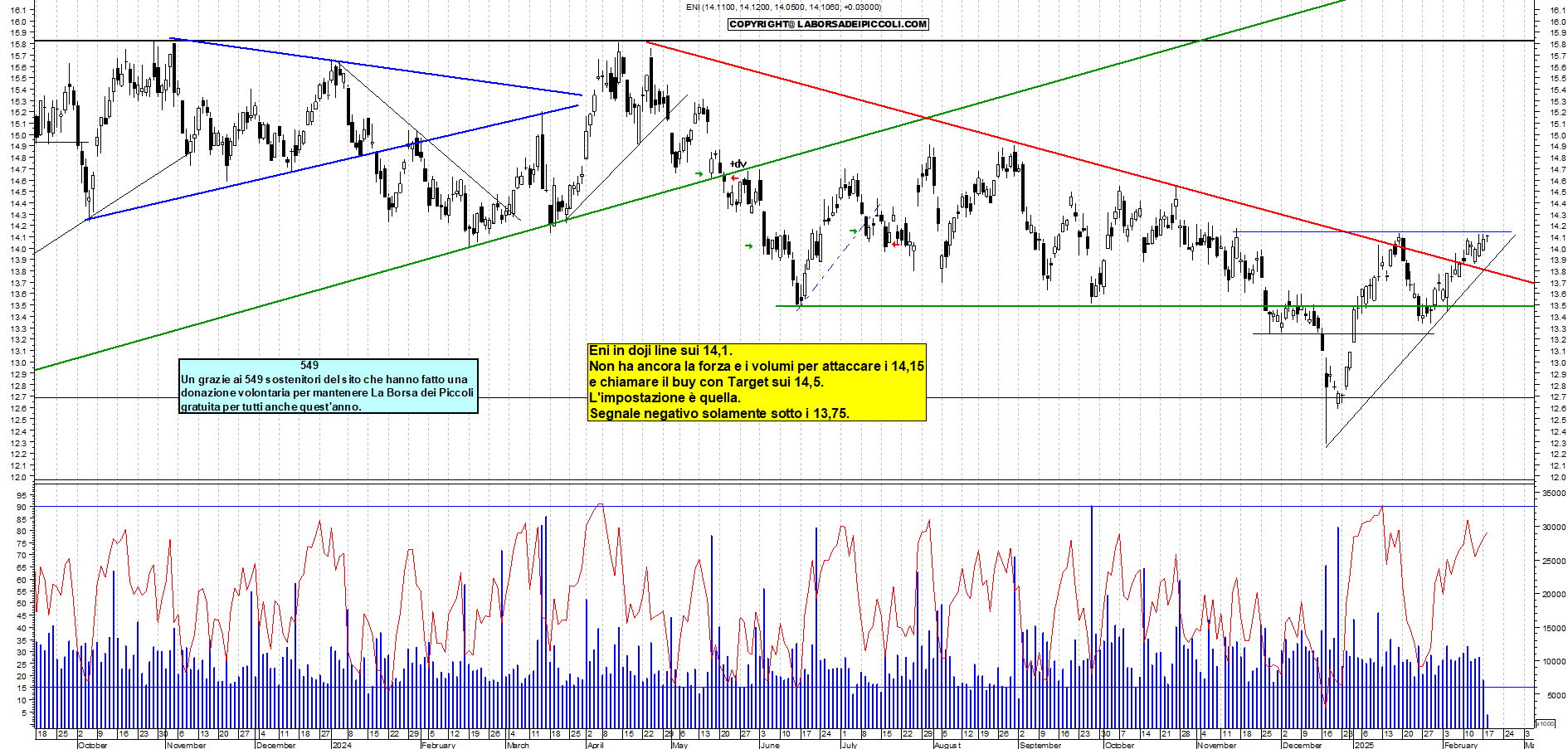Click the red arrow beside the +dv label

tap(734, 178)
